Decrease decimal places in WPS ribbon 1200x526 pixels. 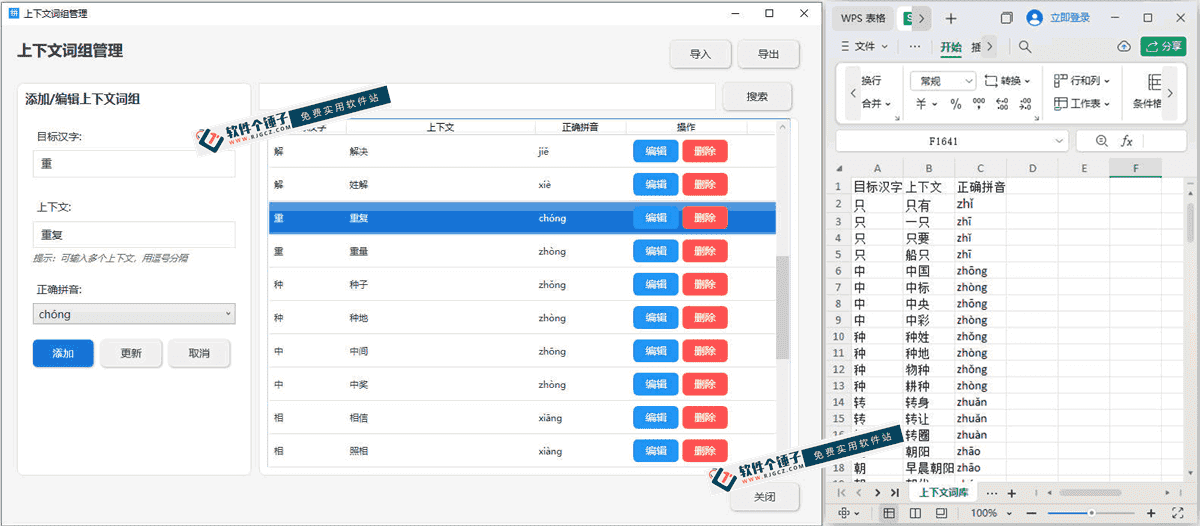1026,104
